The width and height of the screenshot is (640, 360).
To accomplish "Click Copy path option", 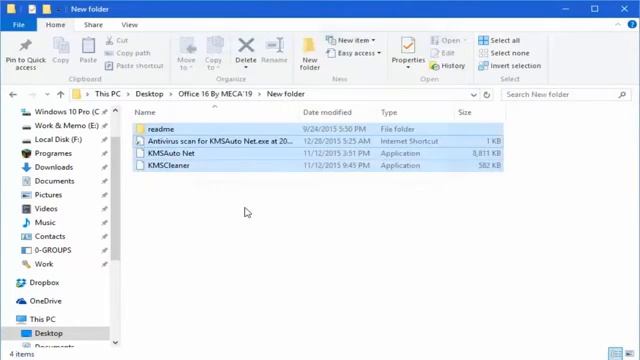I will point(127,53).
